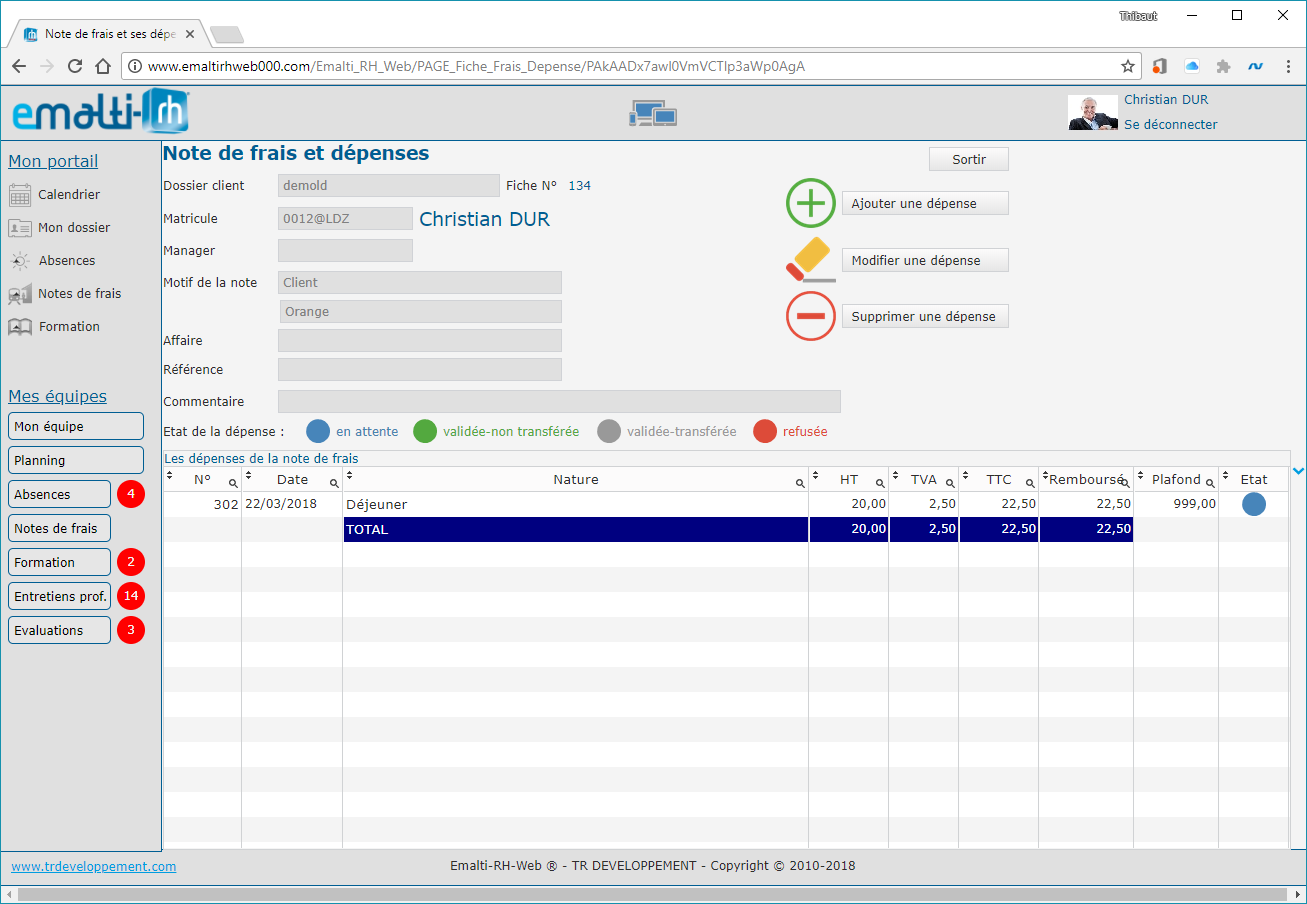
Task: Open the Entretiens prof. team tab
Action: 59,596
